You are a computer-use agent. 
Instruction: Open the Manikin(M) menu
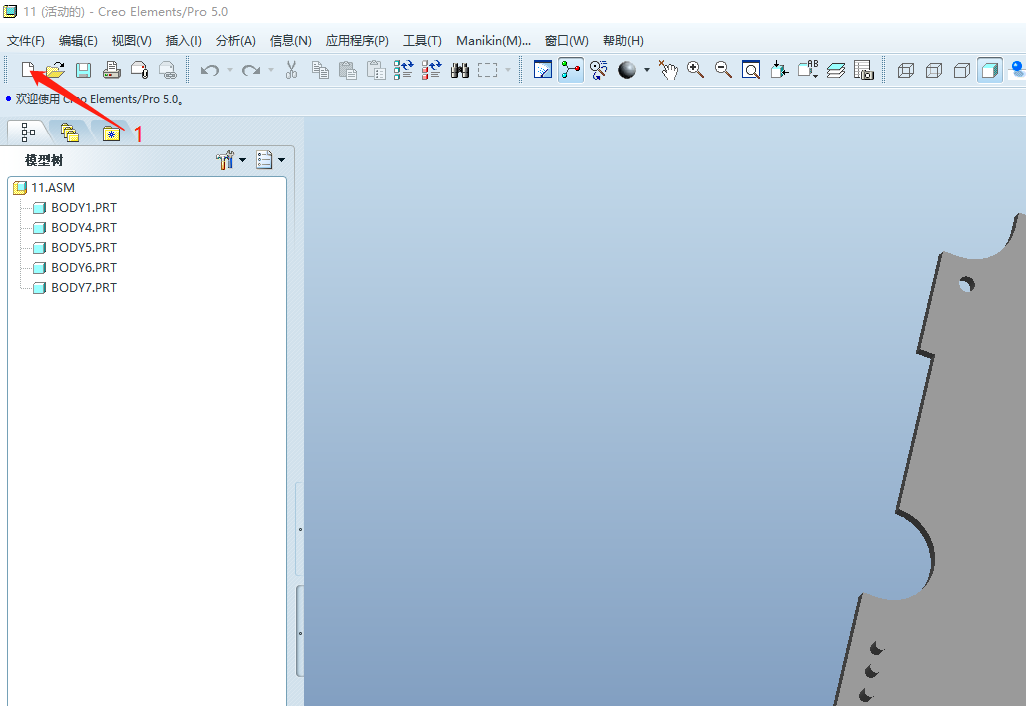tap(493, 41)
